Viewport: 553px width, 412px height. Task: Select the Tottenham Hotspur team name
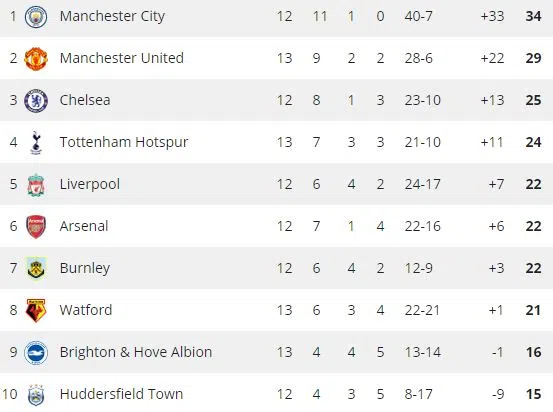tap(124, 143)
